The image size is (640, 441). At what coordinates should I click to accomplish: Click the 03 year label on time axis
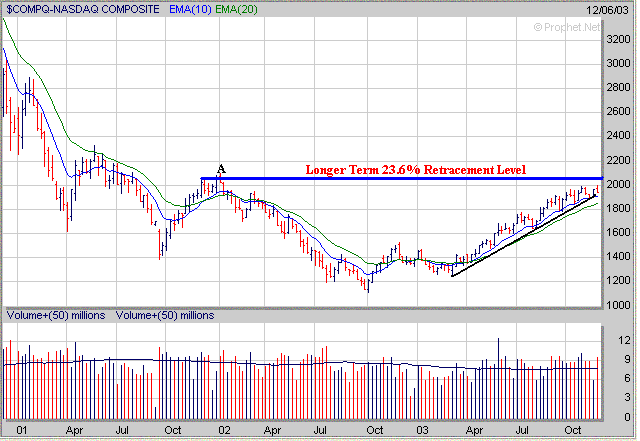pyautogui.click(x=423, y=430)
